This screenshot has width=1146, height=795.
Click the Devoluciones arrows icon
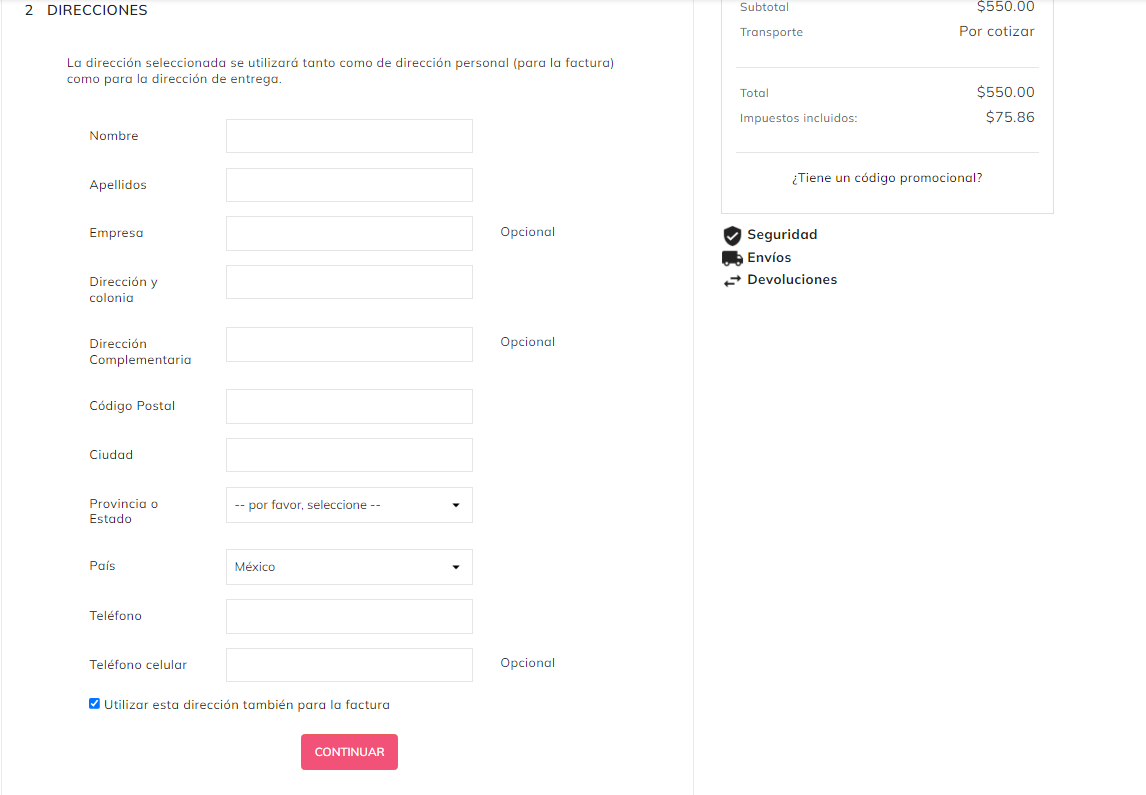tap(732, 281)
